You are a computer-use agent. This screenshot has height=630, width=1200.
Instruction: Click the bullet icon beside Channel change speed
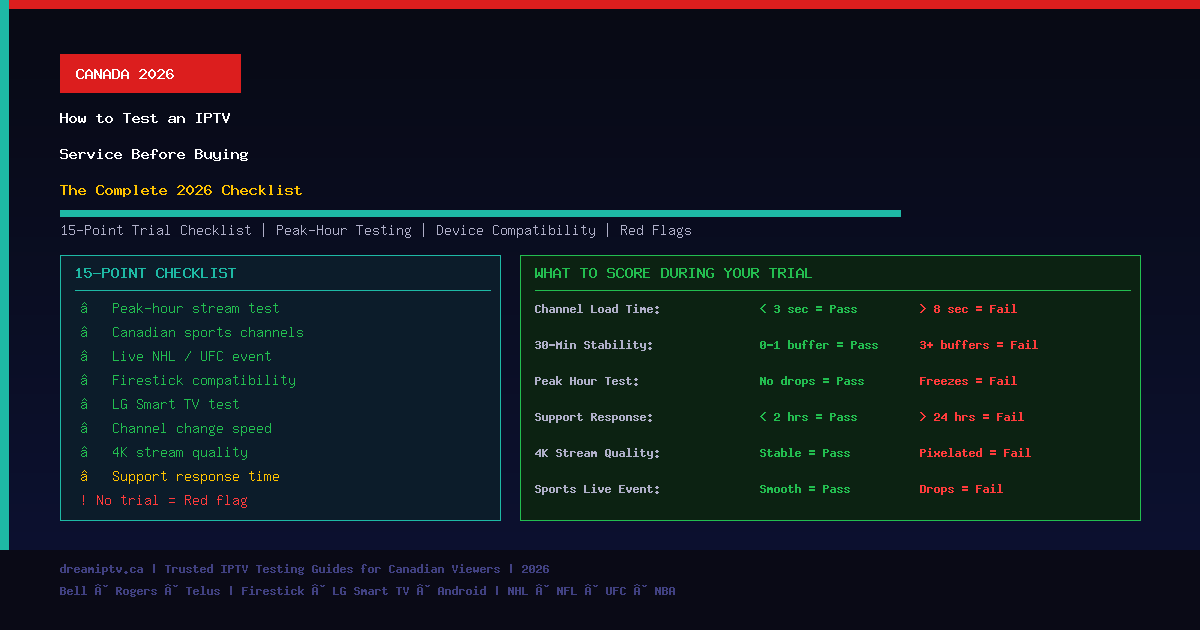point(85,429)
